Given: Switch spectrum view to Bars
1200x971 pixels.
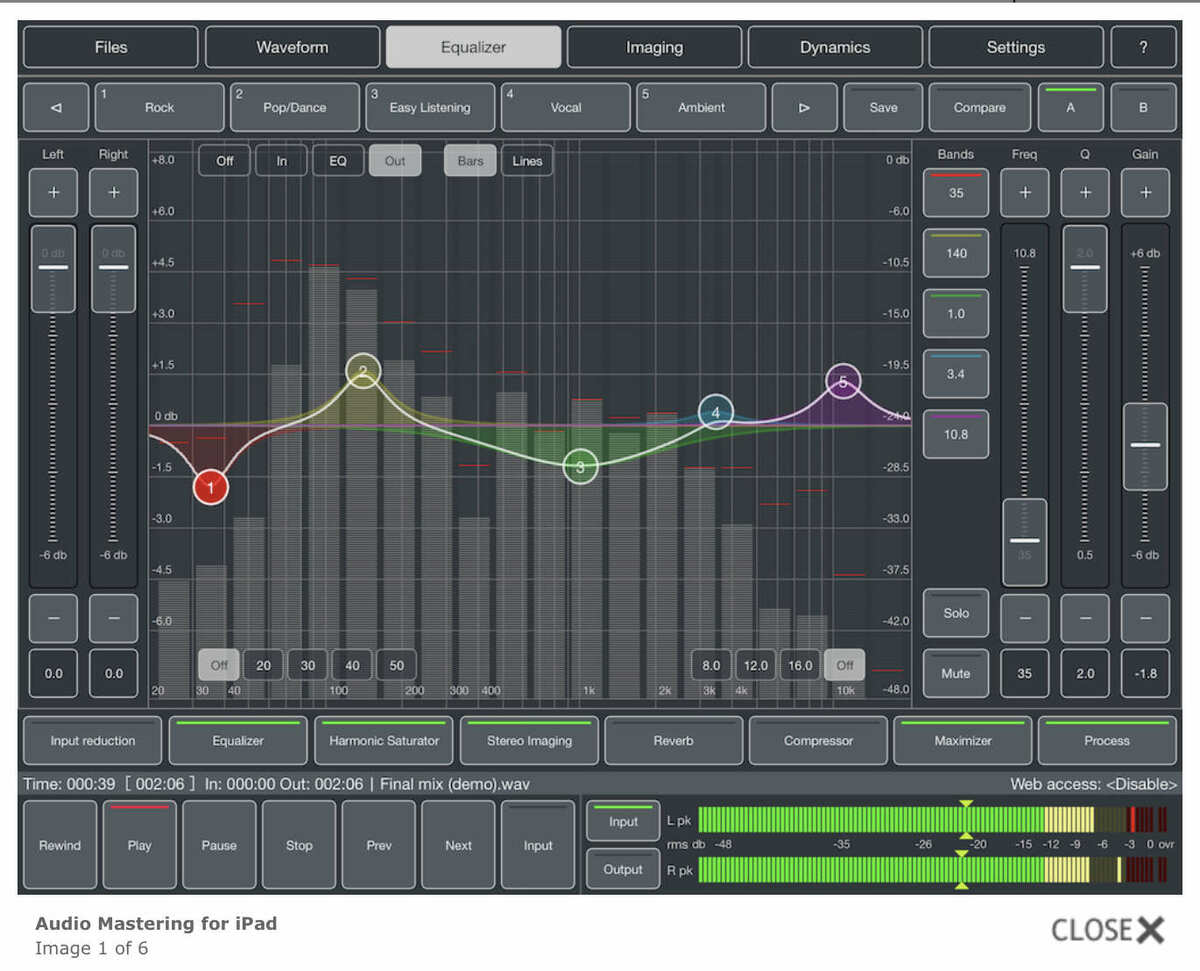Looking at the screenshot, I should click(470, 160).
